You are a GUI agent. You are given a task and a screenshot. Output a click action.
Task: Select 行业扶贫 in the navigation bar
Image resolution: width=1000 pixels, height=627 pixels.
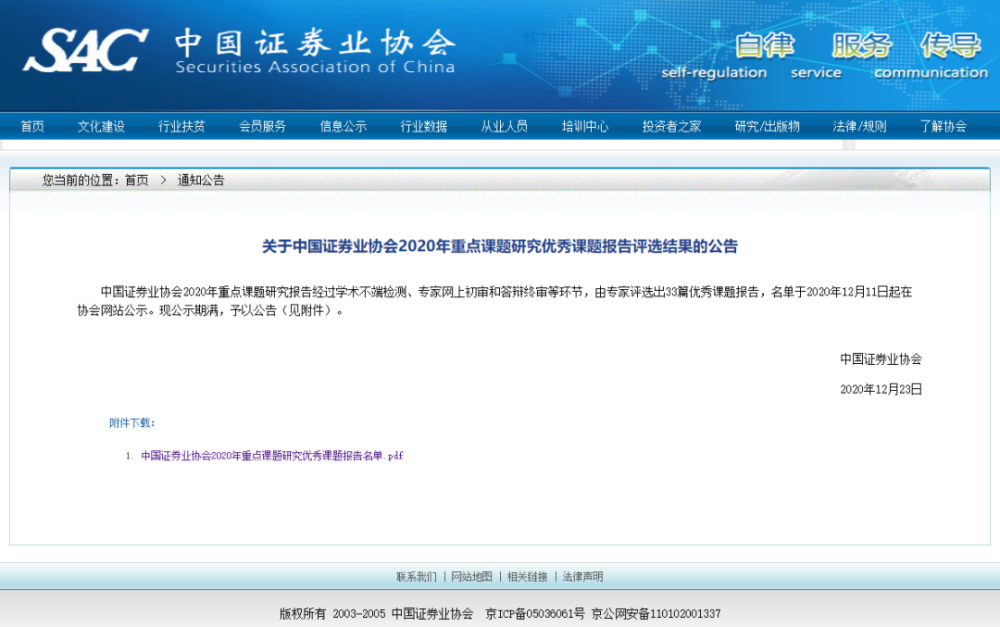click(182, 126)
